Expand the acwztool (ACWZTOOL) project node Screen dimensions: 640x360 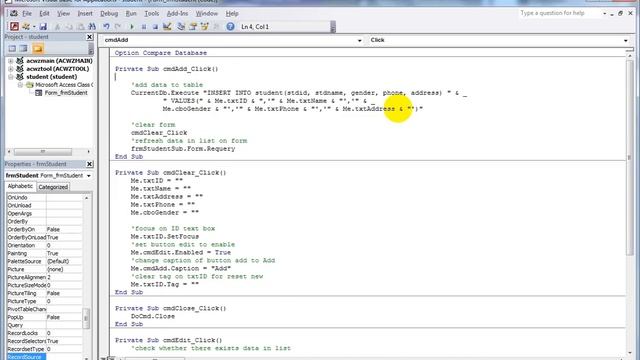click(11, 69)
